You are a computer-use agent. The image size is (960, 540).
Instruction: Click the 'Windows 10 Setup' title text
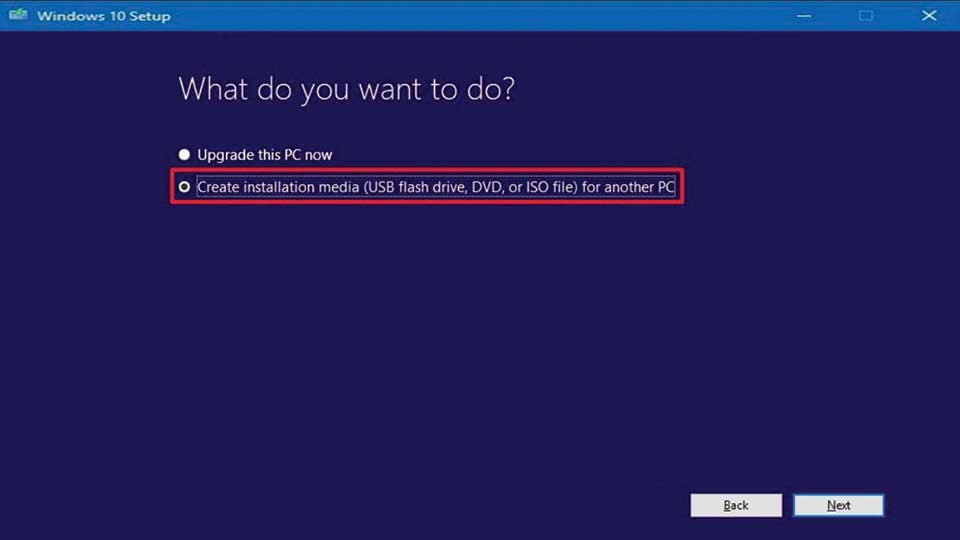(103, 16)
